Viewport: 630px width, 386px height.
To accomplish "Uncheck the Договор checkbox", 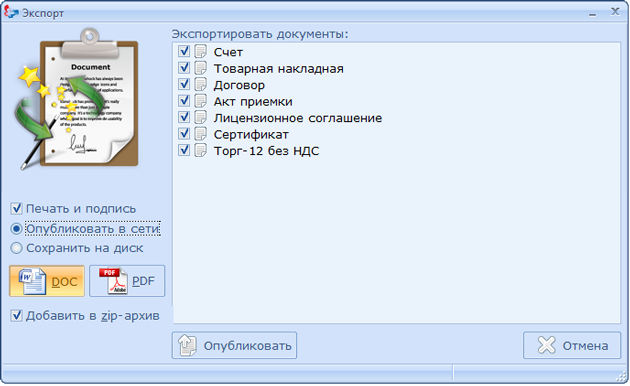I will (184, 84).
